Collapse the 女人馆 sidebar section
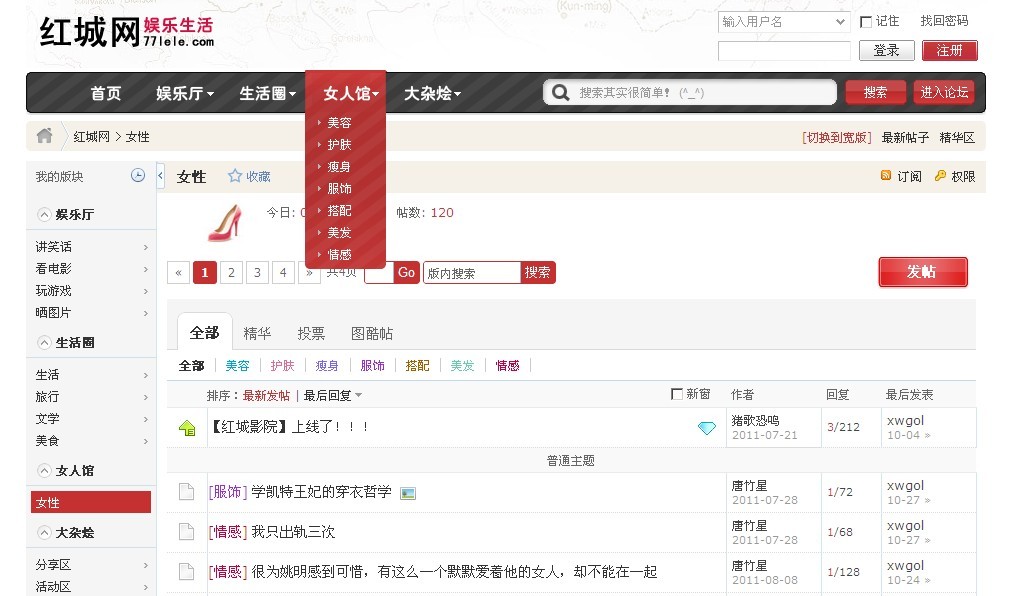 44,471
